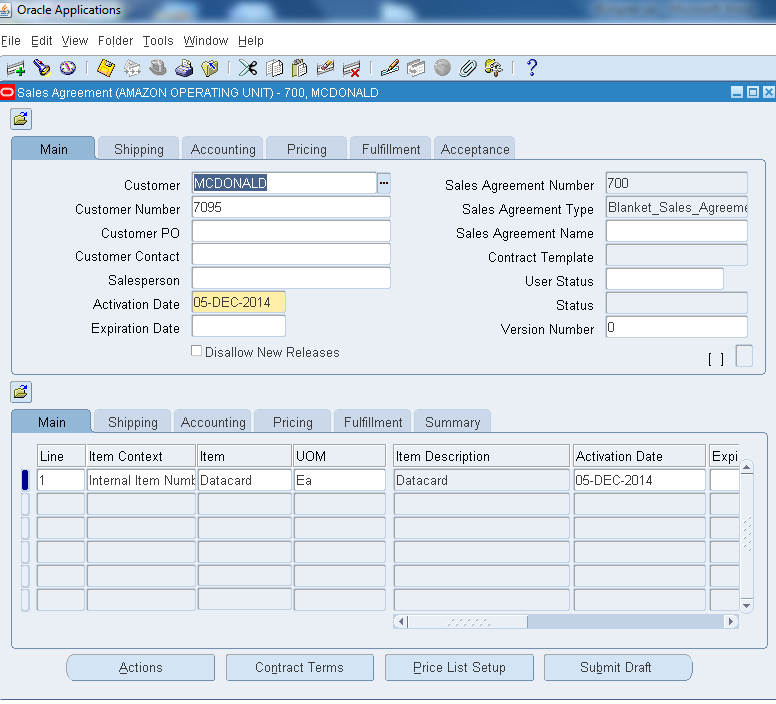Screen dimensions: 776x704
Task: Click the Actions button
Action: (141, 667)
